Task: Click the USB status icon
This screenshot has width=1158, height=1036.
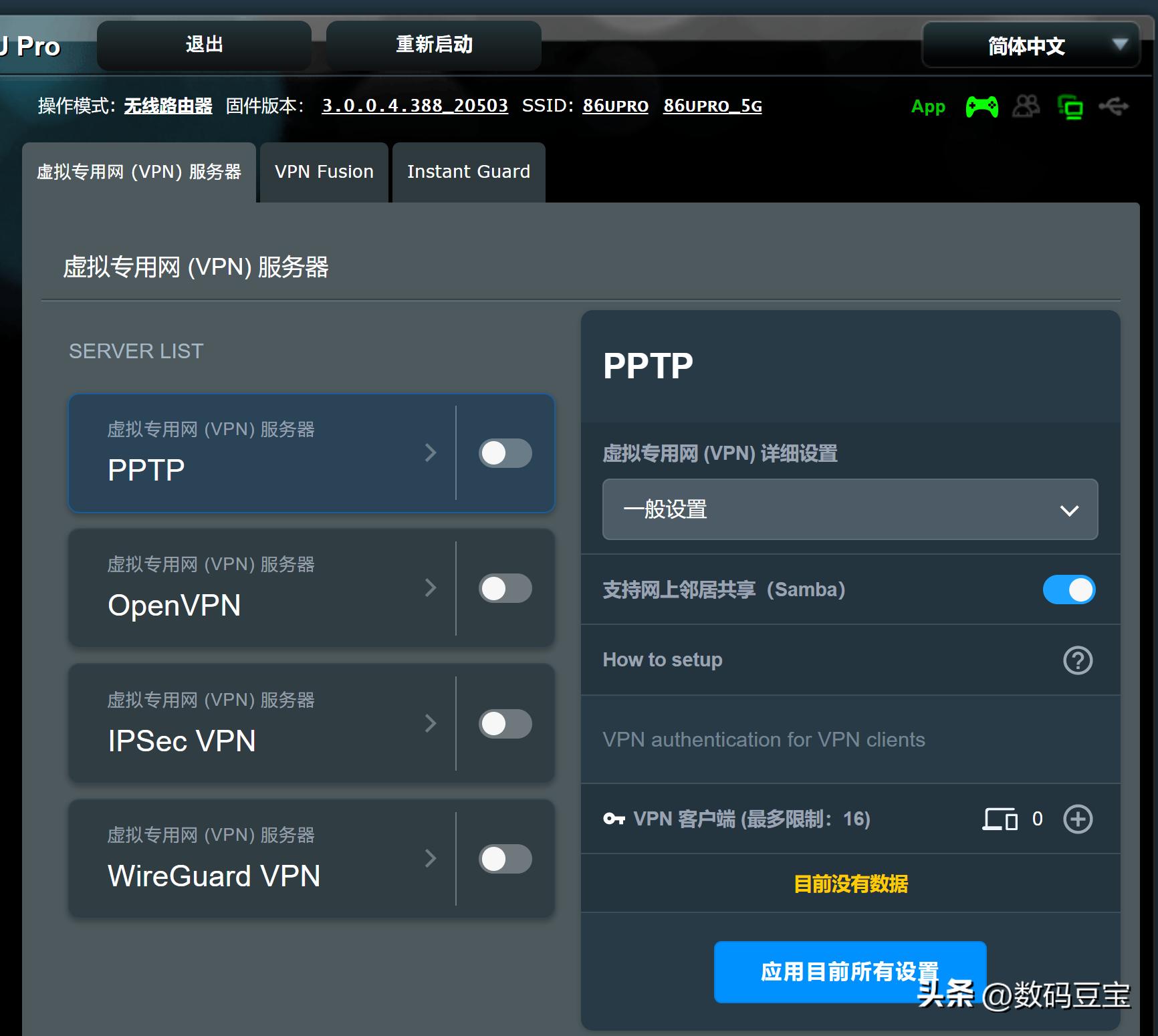Action: pyautogui.click(x=1113, y=106)
